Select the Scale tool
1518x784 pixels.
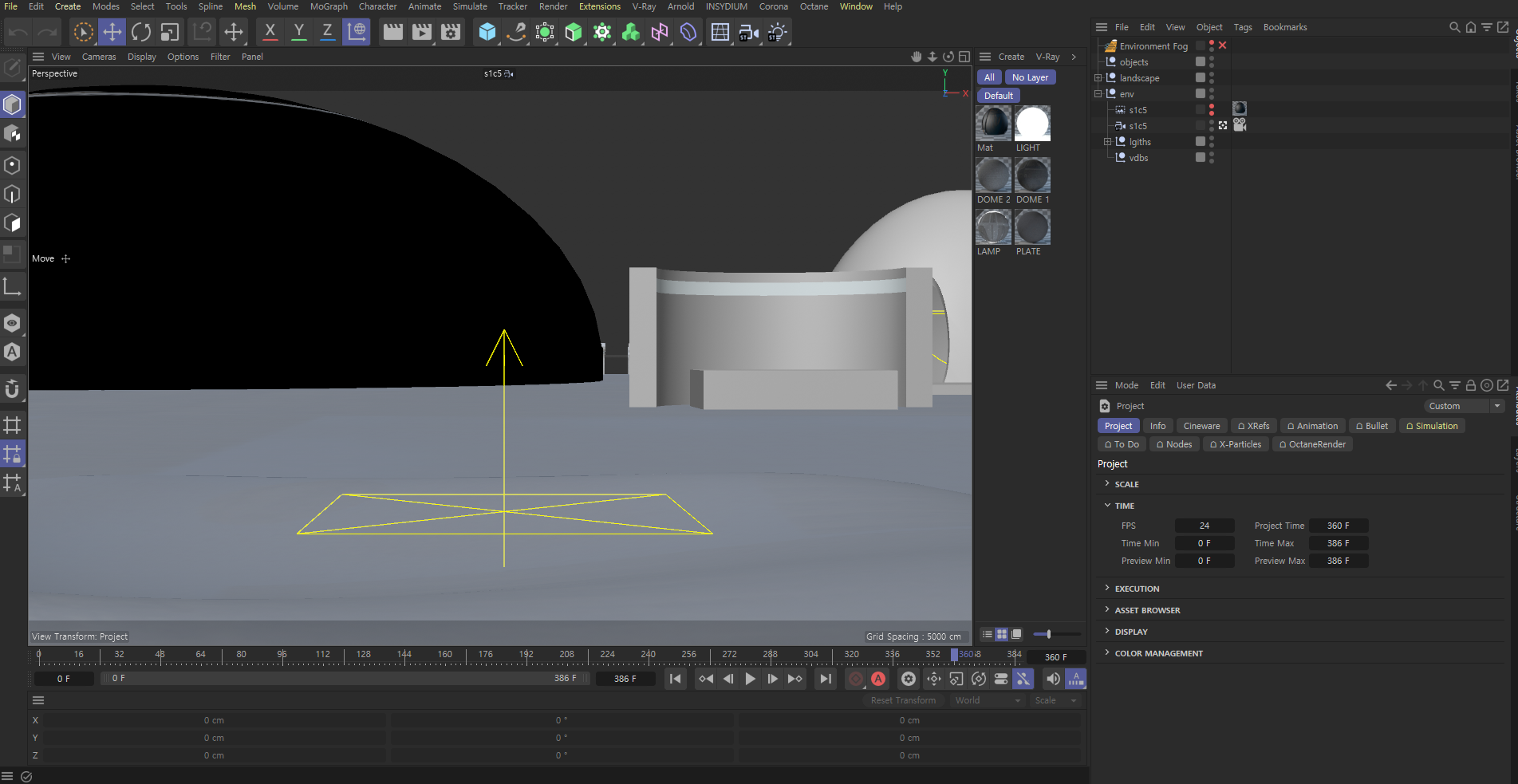click(x=169, y=32)
